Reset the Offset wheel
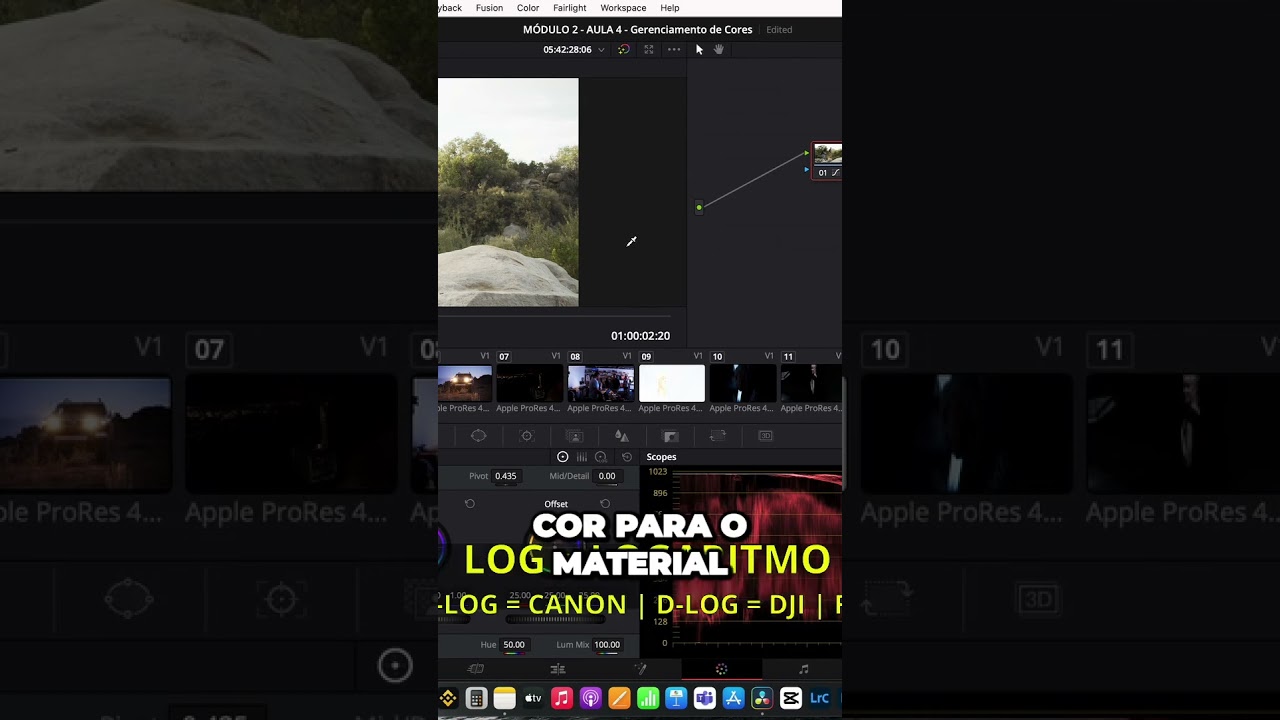 pos(605,504)
